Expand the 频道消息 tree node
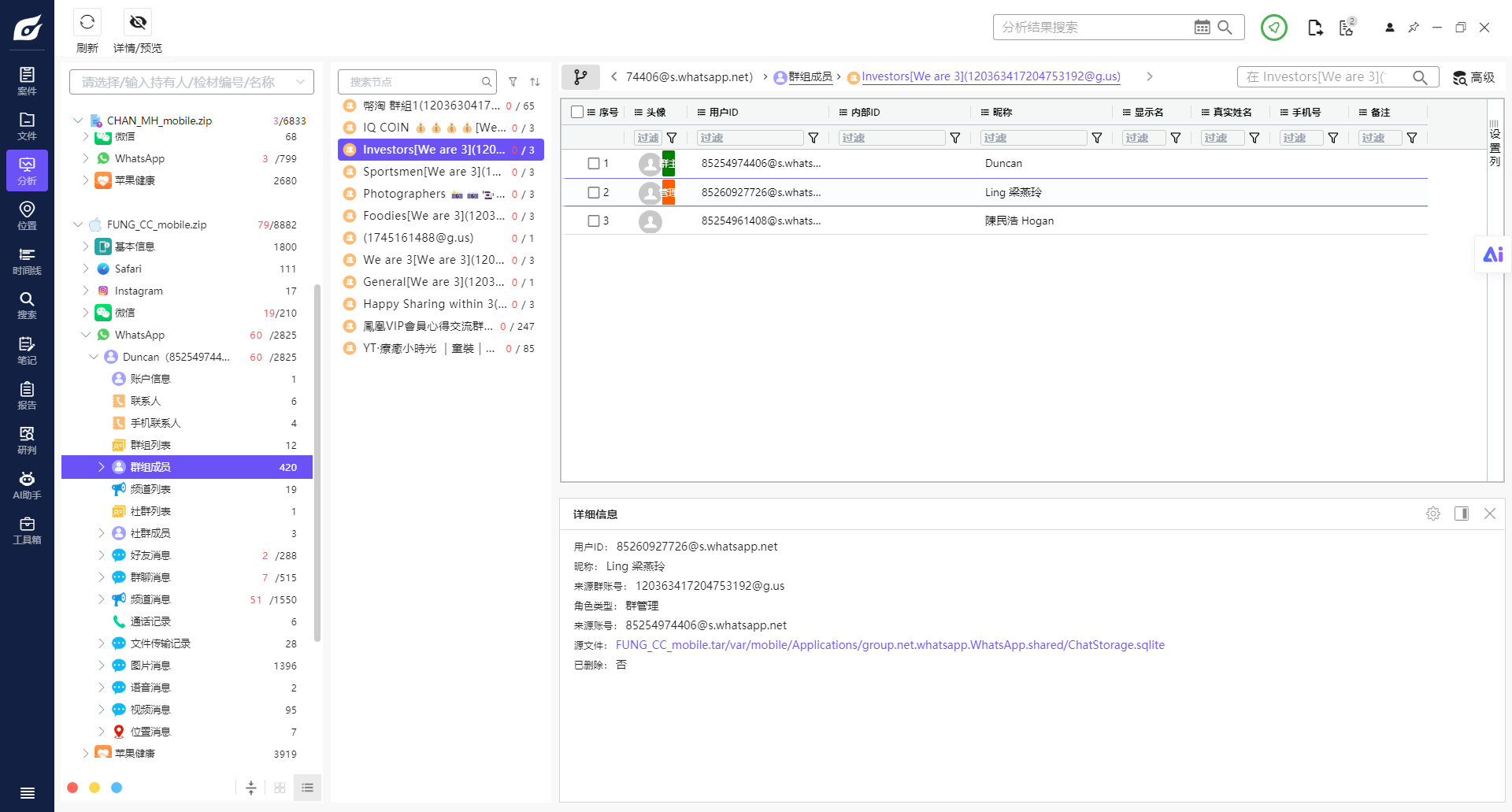 102,599
